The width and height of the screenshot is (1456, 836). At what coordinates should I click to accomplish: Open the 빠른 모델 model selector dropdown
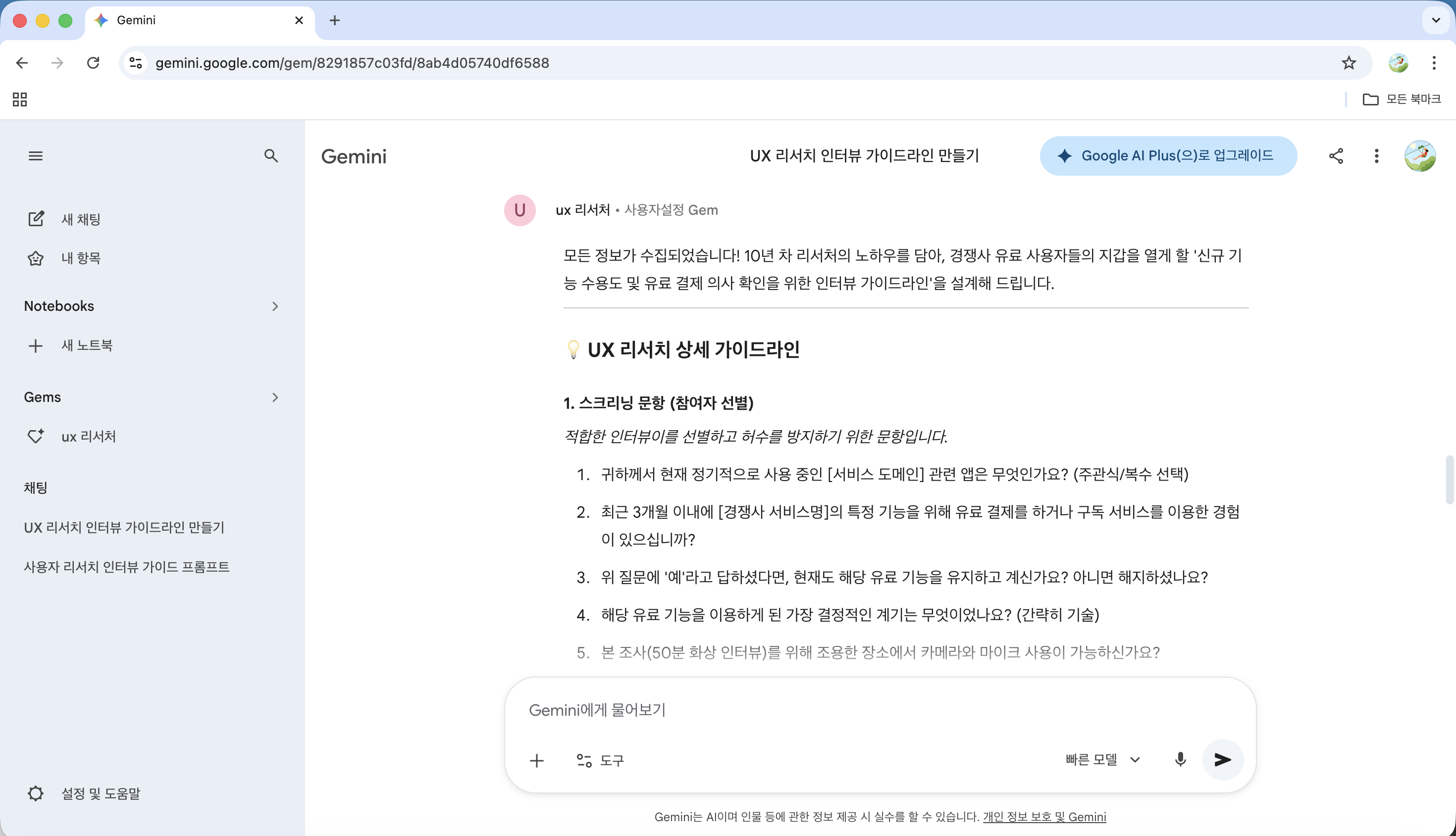coord(1102,760)
